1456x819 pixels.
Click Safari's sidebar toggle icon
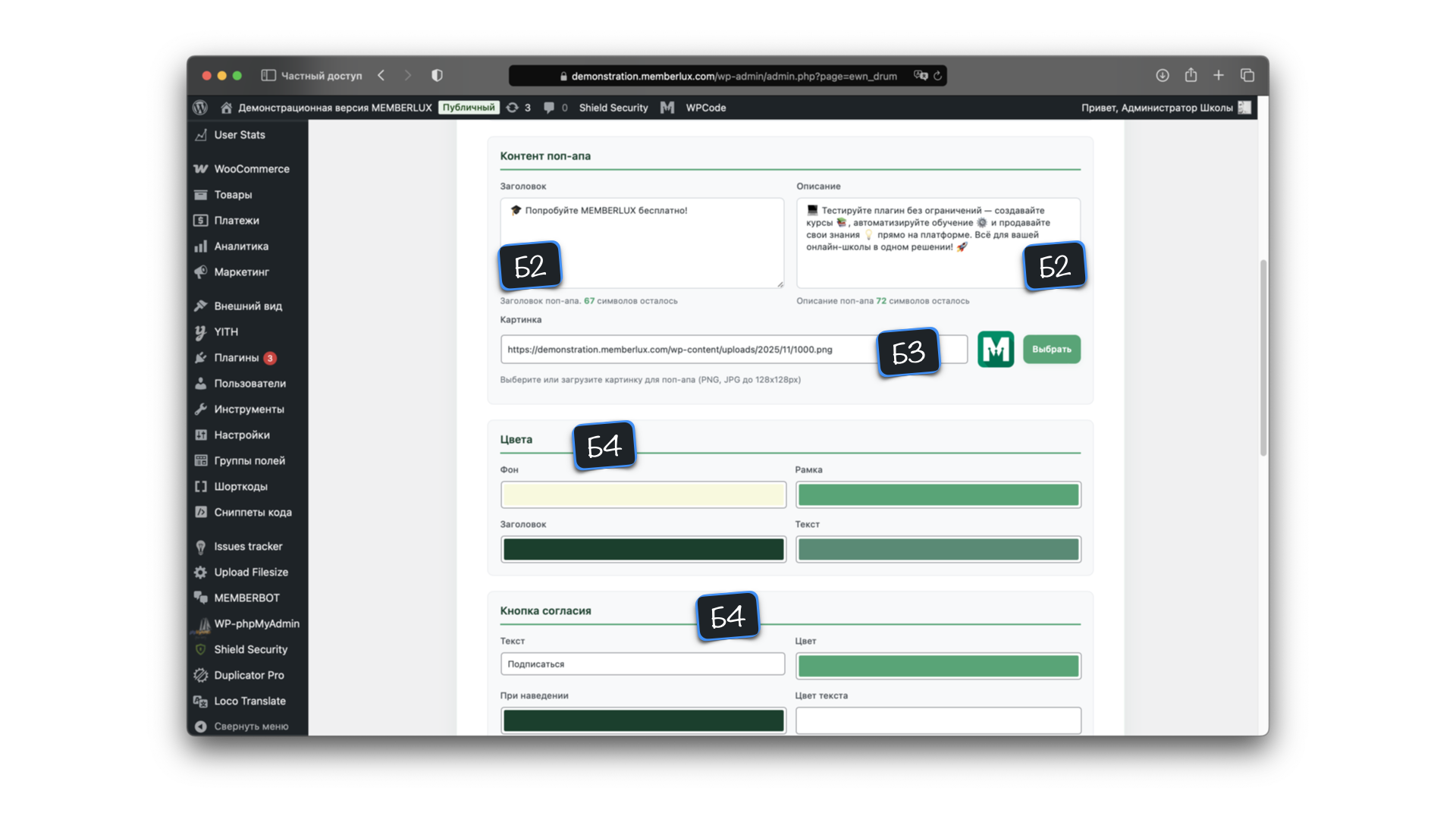pos(268,75)
